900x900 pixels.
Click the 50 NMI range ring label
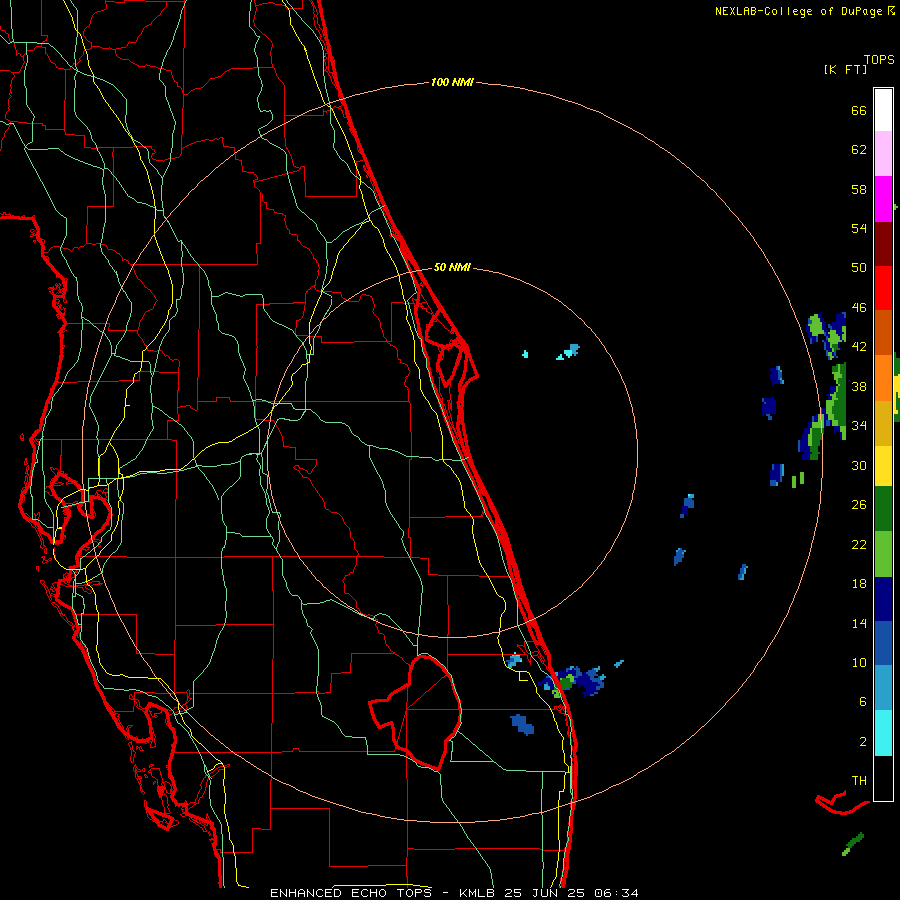[x=452, y=267]
